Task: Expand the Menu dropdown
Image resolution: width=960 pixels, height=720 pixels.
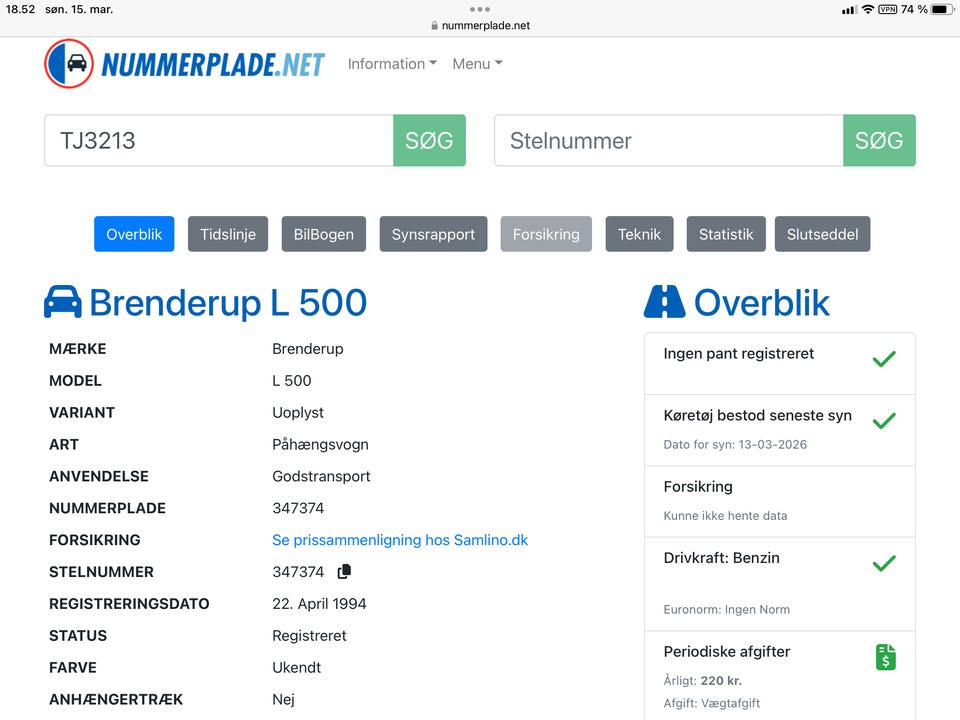Action: pos(477,64)
